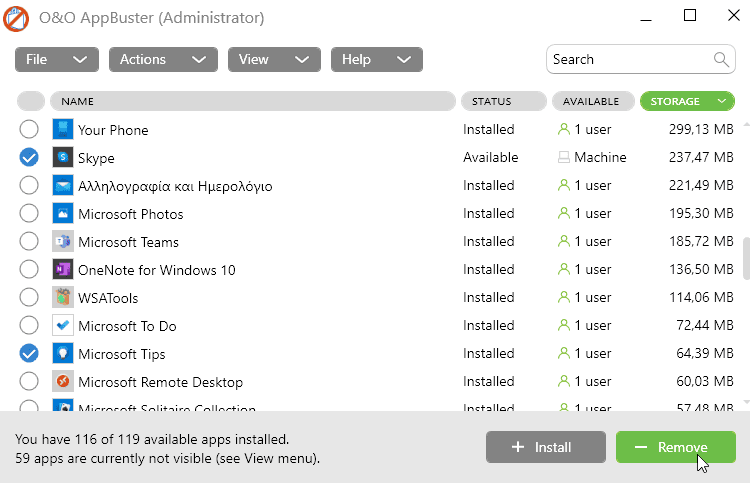
Task: Click the WSATools app icon
Action: pyautogui.click(x=63, y=298)
